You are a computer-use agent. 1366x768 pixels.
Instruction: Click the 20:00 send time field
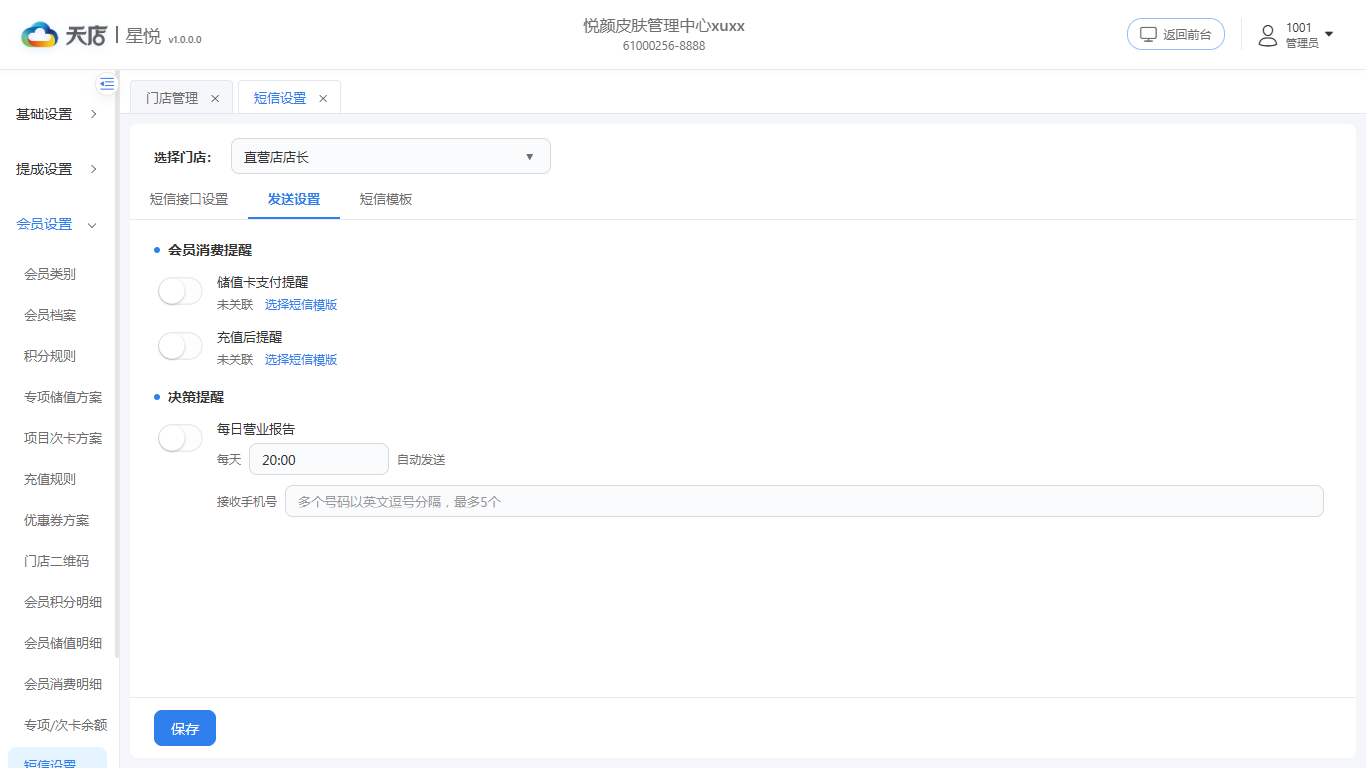(x=319, y=459)
